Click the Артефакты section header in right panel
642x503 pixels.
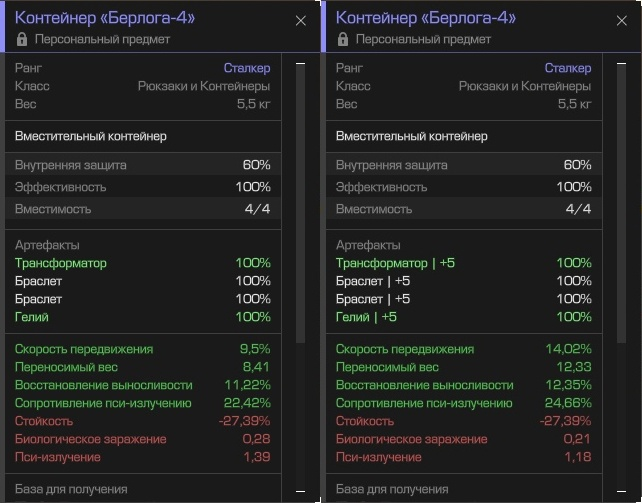368,245
